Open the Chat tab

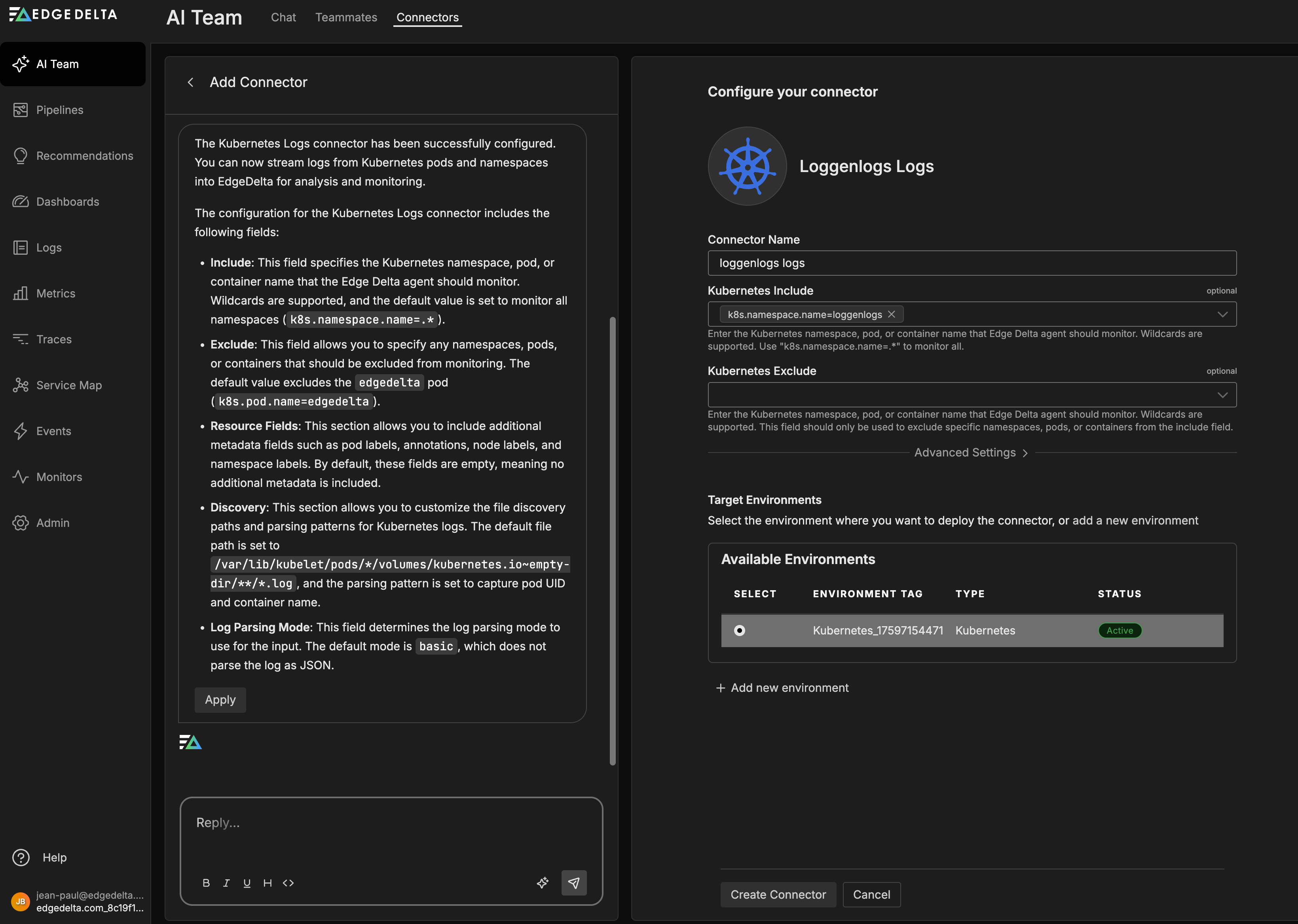[x=283, y=17]
